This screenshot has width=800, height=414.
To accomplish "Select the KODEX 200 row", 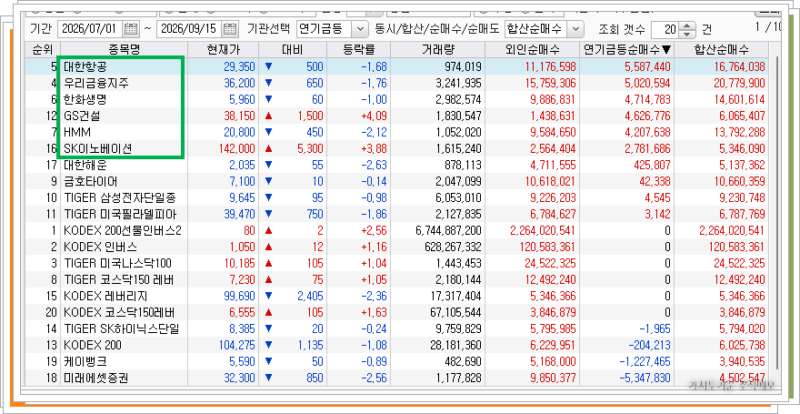I will pyautogui.click(x=397, y=346).
